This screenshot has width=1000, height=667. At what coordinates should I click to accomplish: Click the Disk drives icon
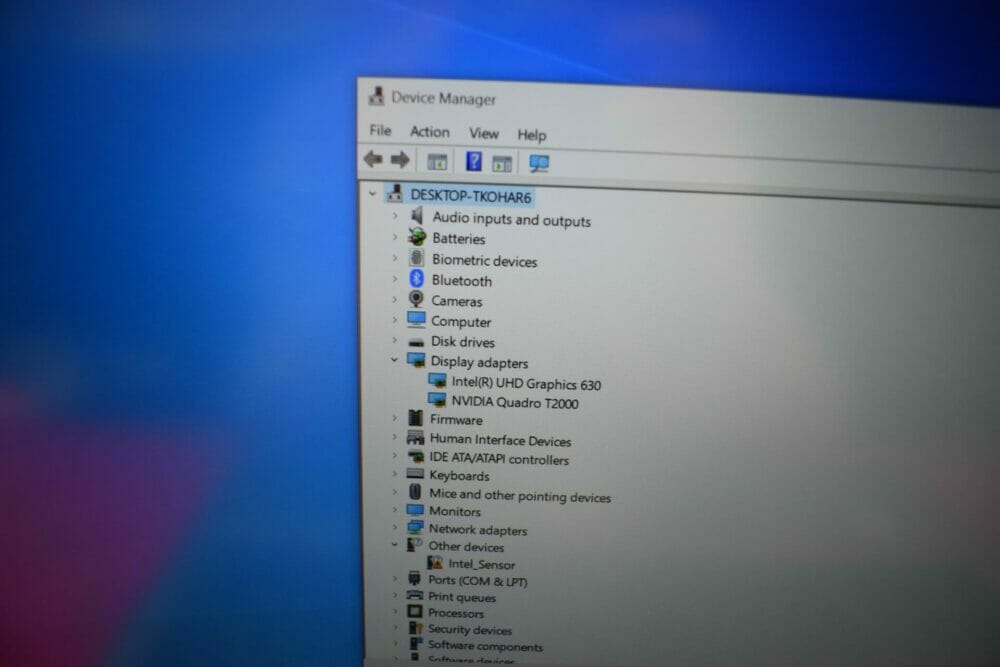[x=416, y=343]
